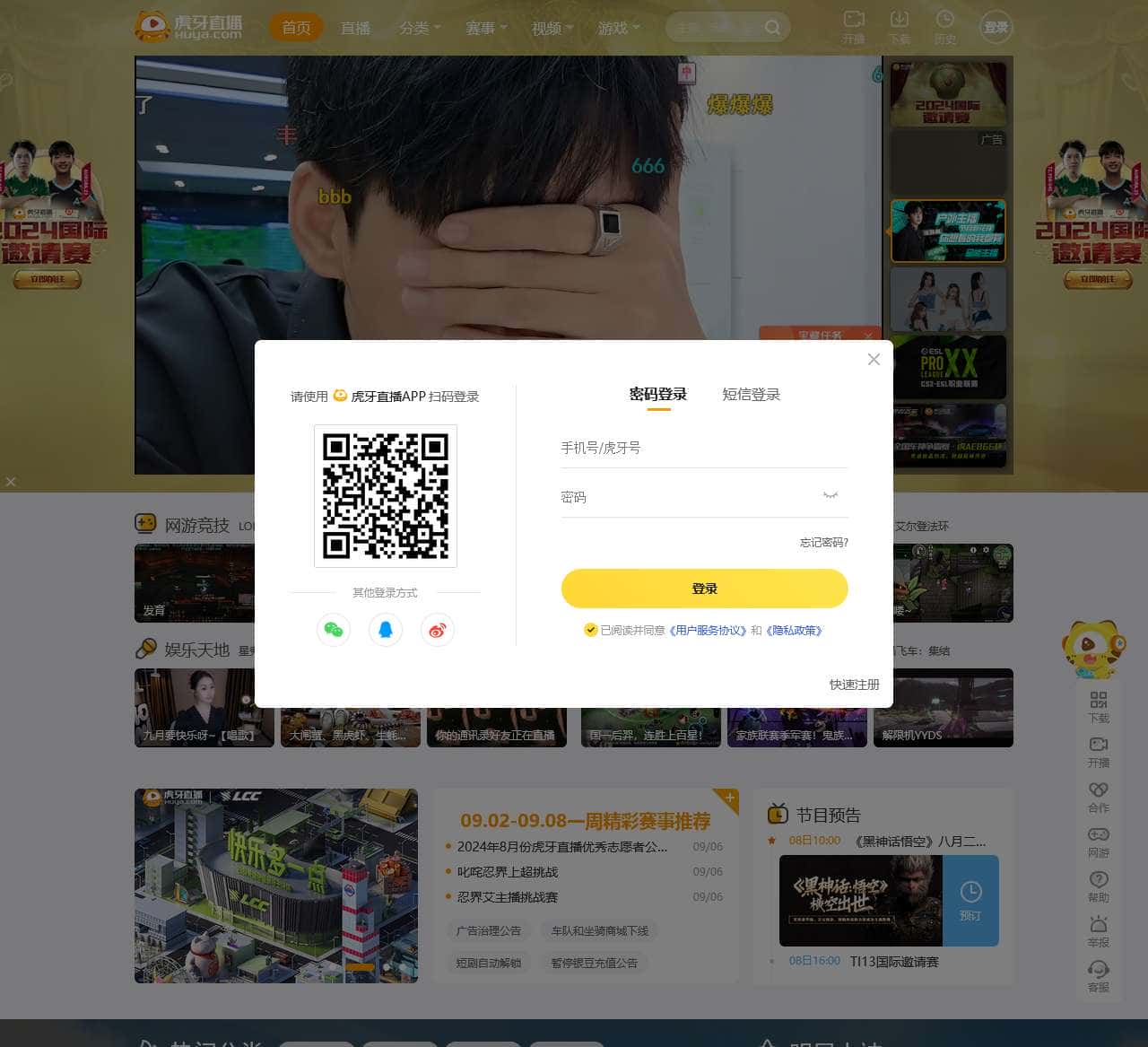Screen dimensions: 1148x1047
Task: Open the TI13国际邀请赛 schedule entry
Action: tap(894, 962)
